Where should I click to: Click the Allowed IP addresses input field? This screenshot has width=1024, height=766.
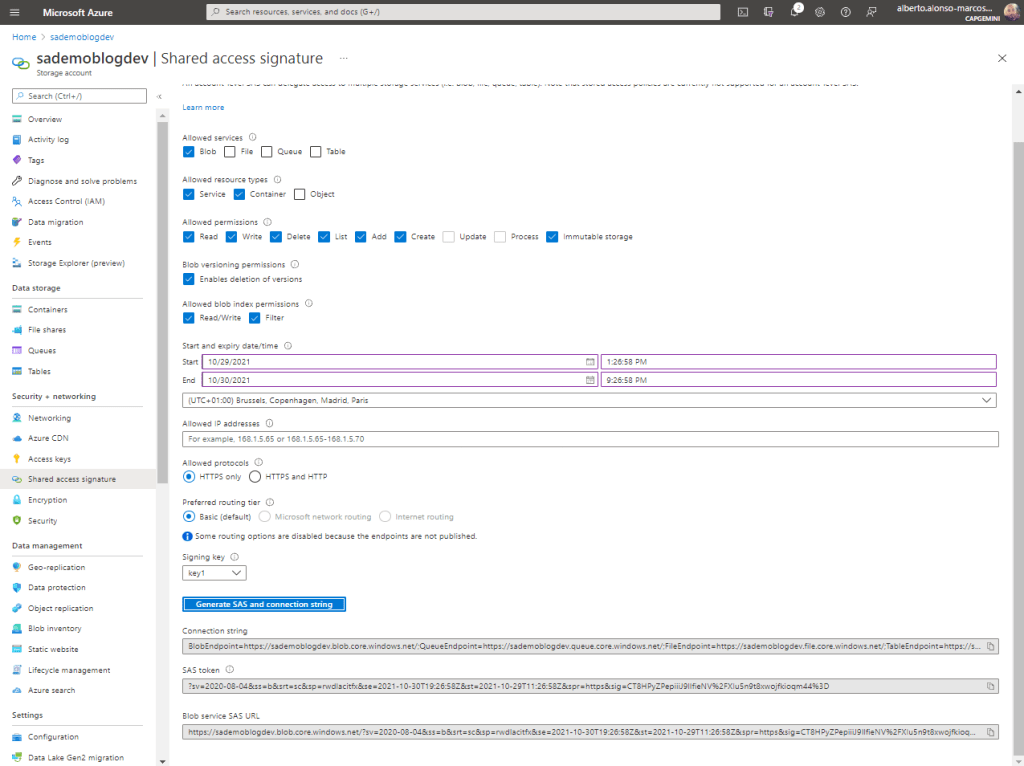point(590,439)
